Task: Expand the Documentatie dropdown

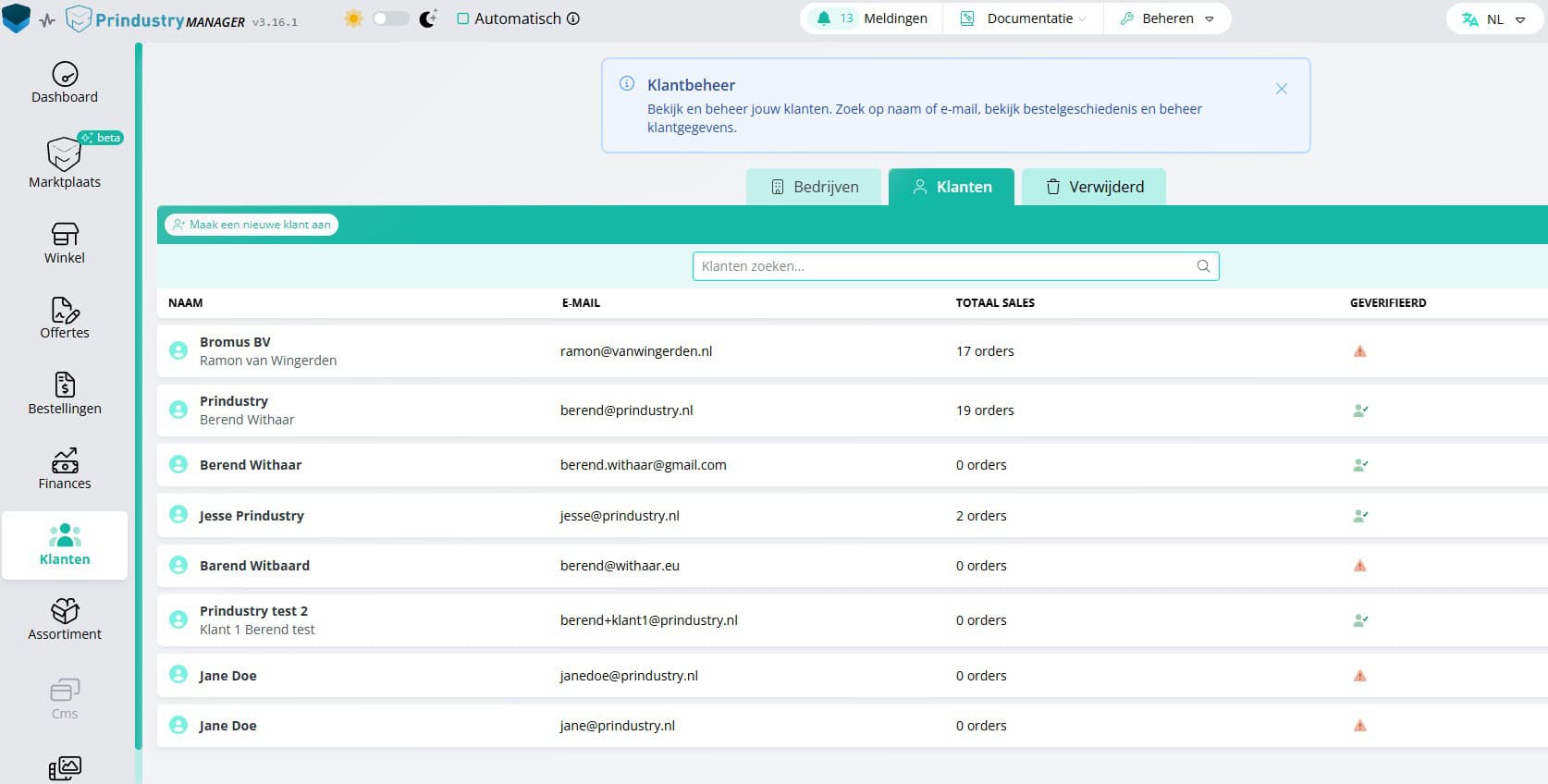Action: coord(1023,18)
